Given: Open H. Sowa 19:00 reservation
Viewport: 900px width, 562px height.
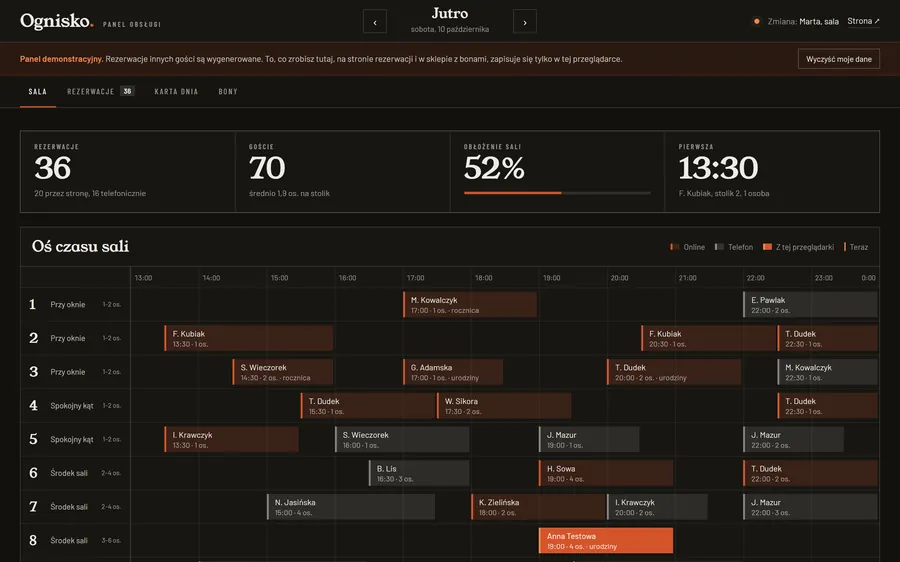Looking at the screenshot, I should tap(606, 473).
